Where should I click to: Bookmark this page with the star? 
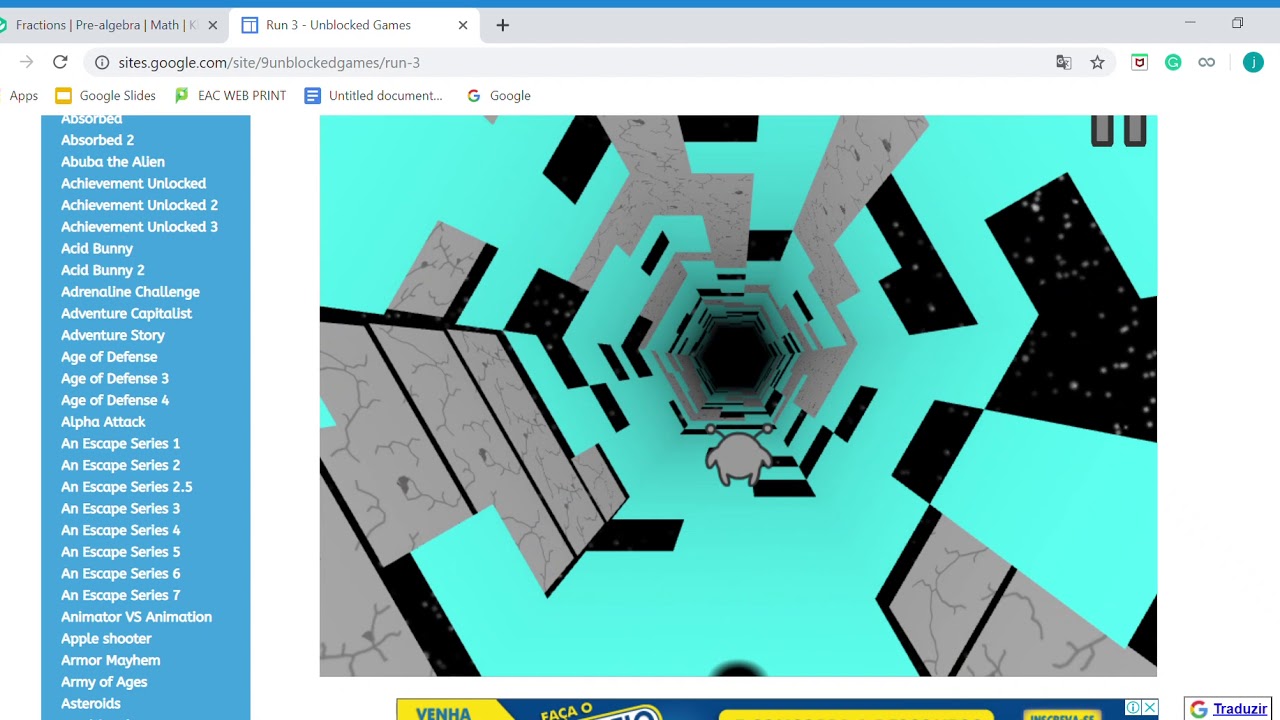[x=1097, y=62]
